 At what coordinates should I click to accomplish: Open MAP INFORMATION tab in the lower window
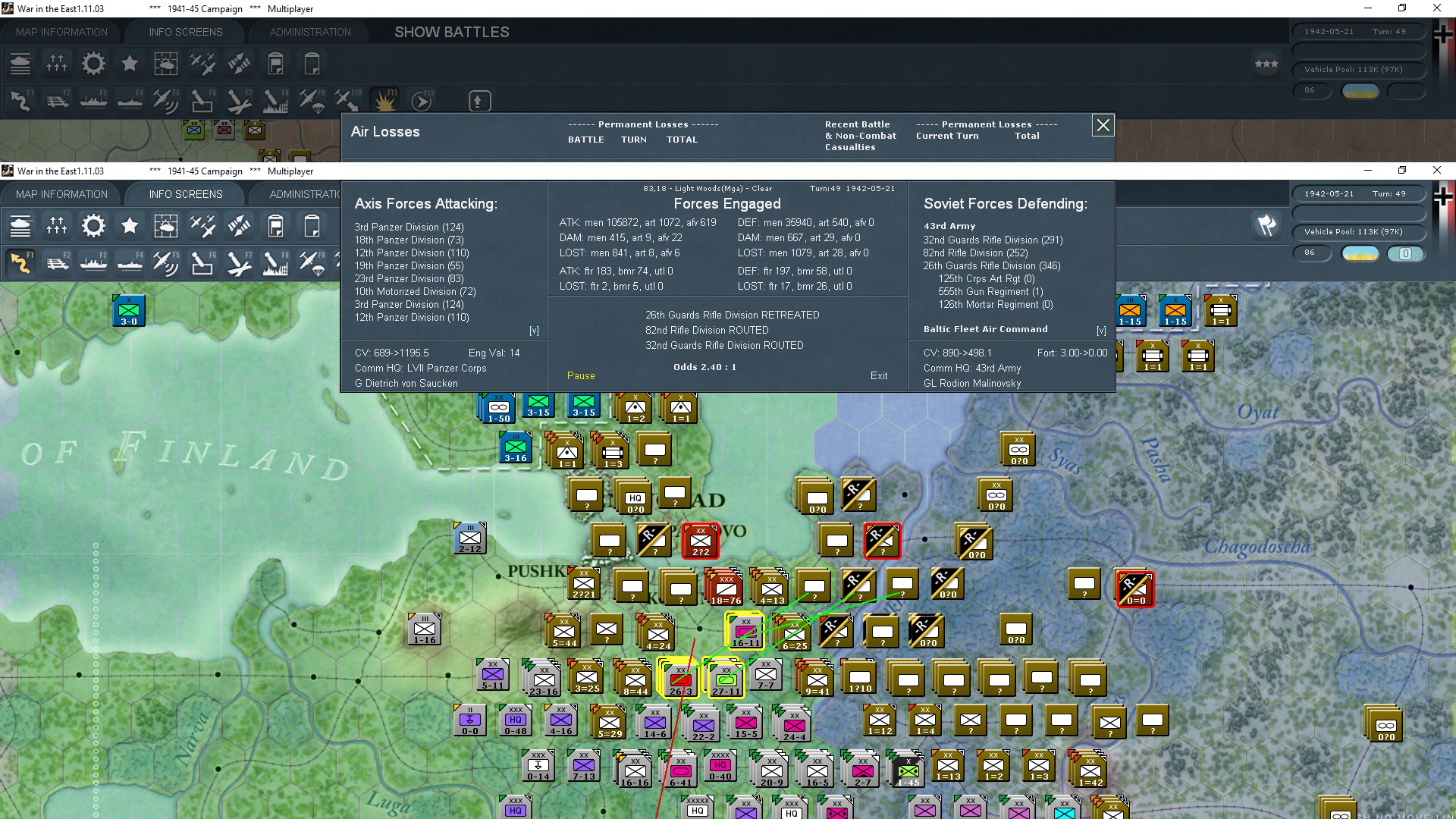click(x=61, y=194)
